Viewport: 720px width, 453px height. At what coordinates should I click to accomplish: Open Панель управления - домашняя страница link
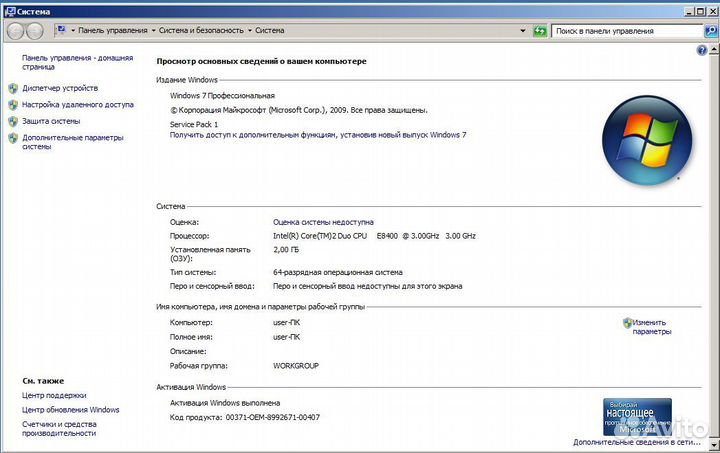pyautogui.click(x=78, y=62)
